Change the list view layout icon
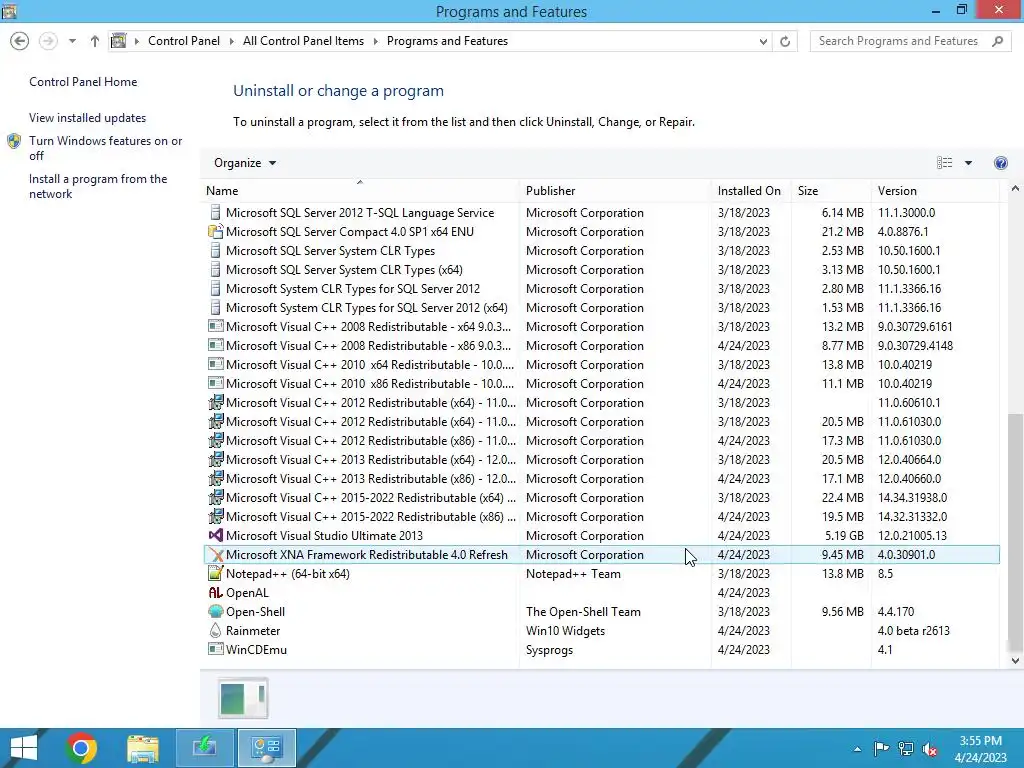The height and width of the screenshot is (768, 1024). (x=944, y=163)
